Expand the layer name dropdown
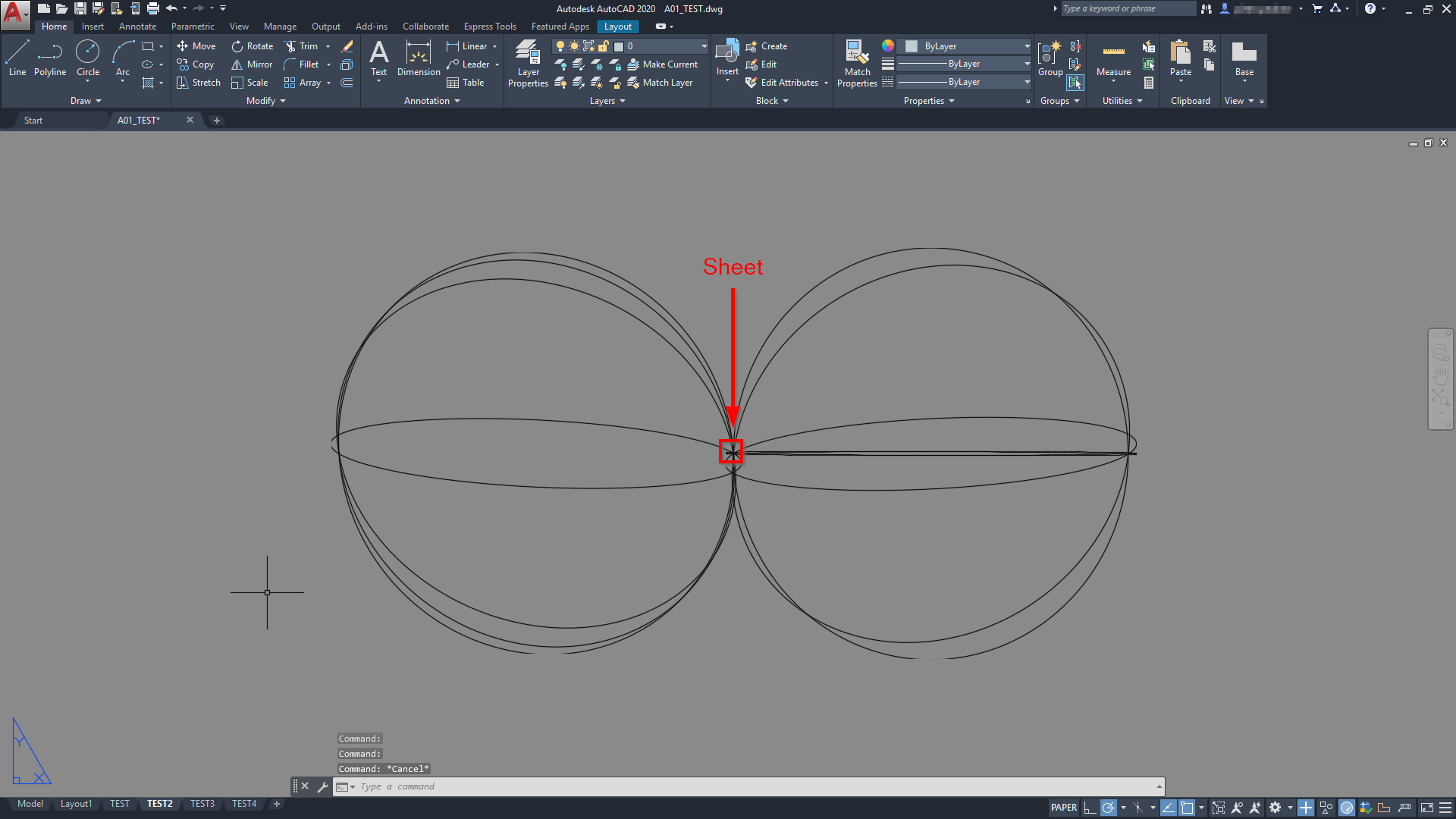1456x819 pixels. (x=704, y=46)
